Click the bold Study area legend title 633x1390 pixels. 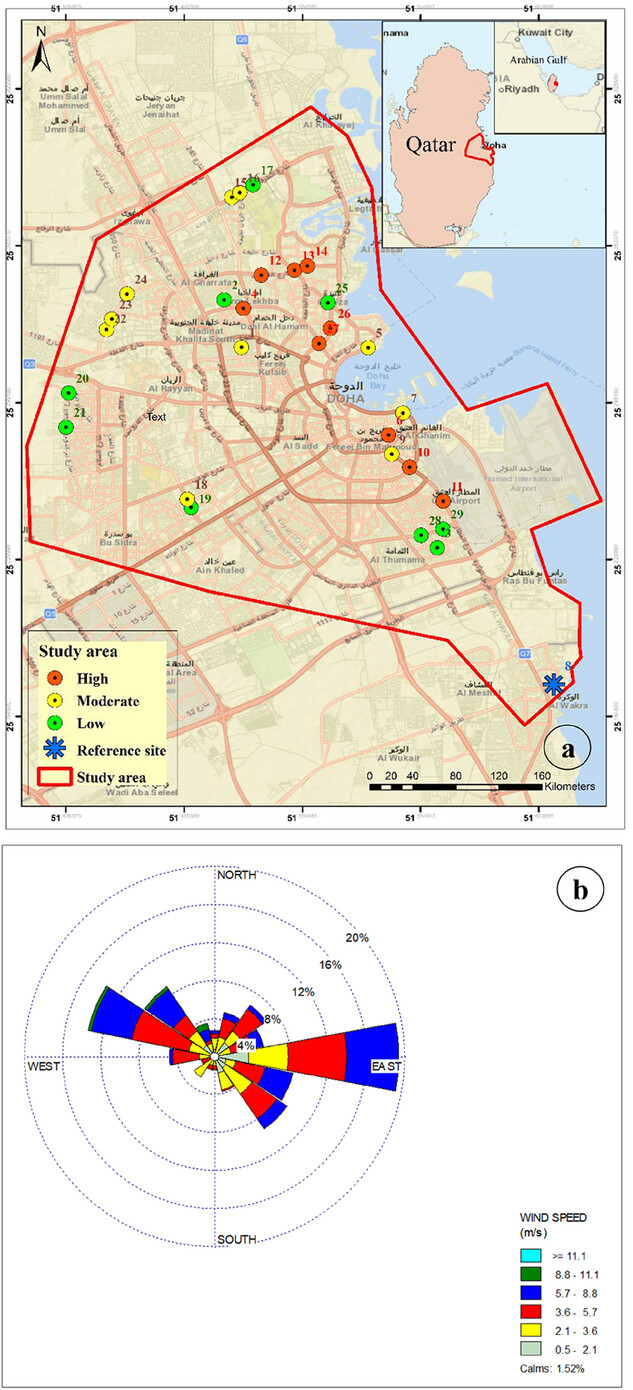(x=79, y=651)
